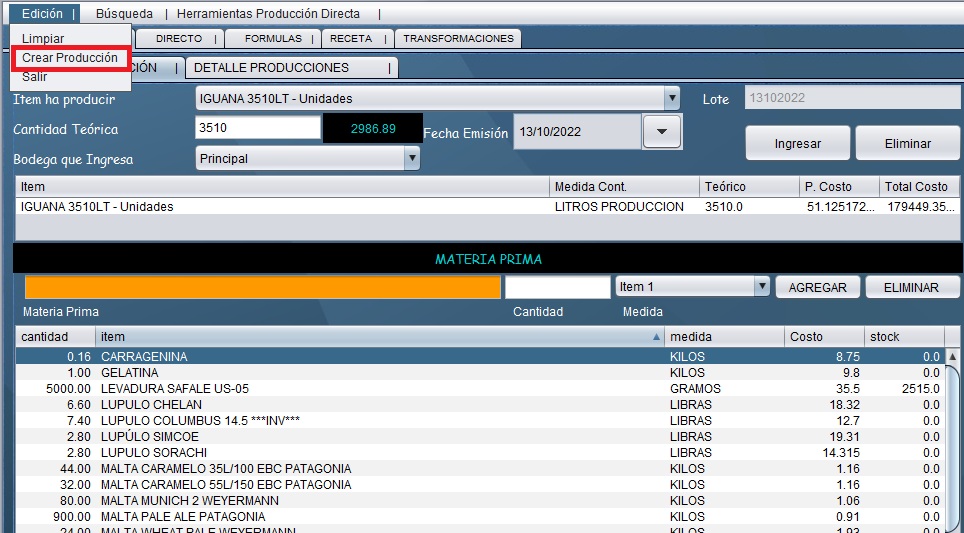
Task: Expand the Item 1 medida dropdown
Action: pos(762,287)
